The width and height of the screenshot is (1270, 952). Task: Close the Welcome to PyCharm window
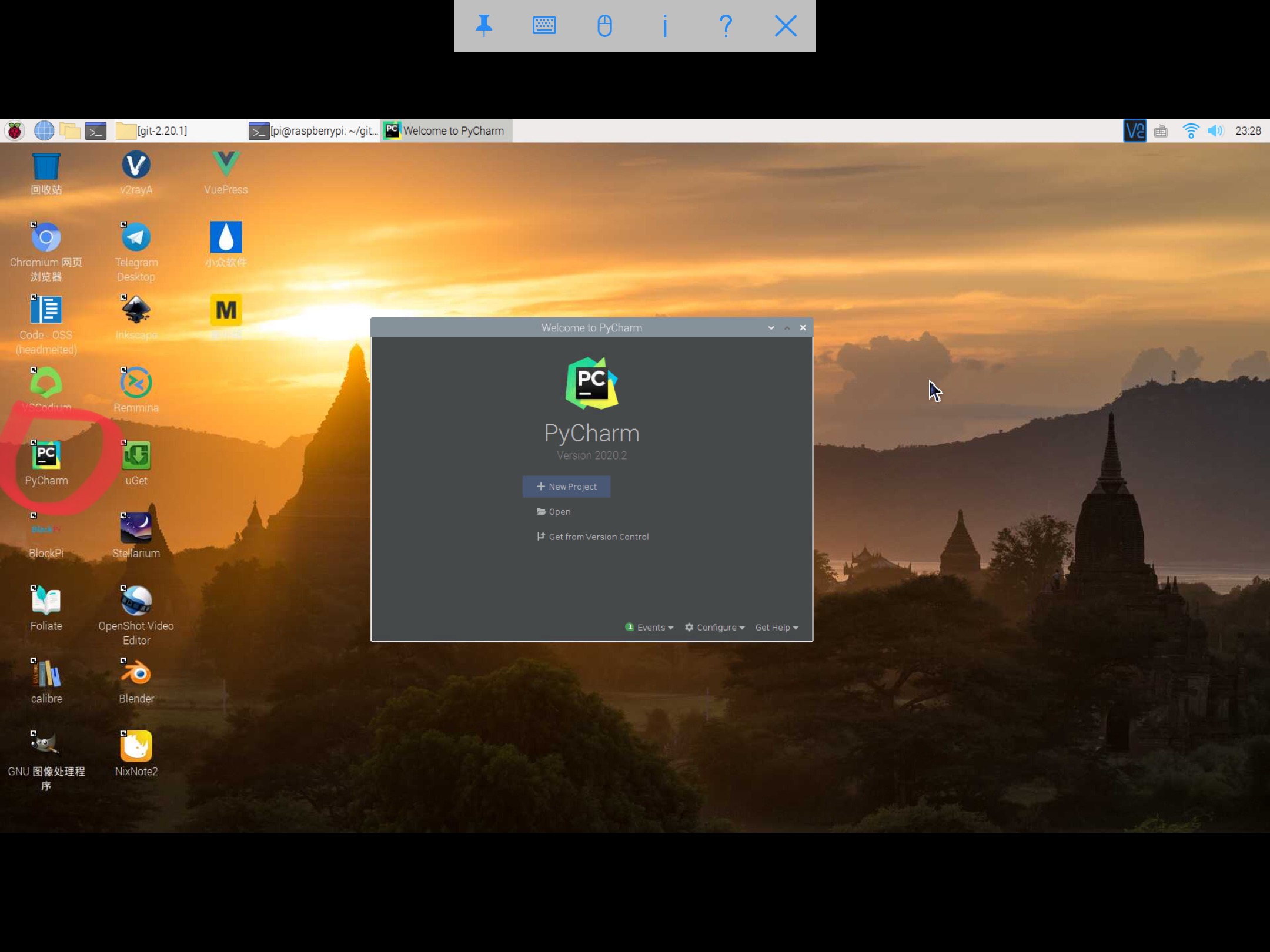coord(803,328)
